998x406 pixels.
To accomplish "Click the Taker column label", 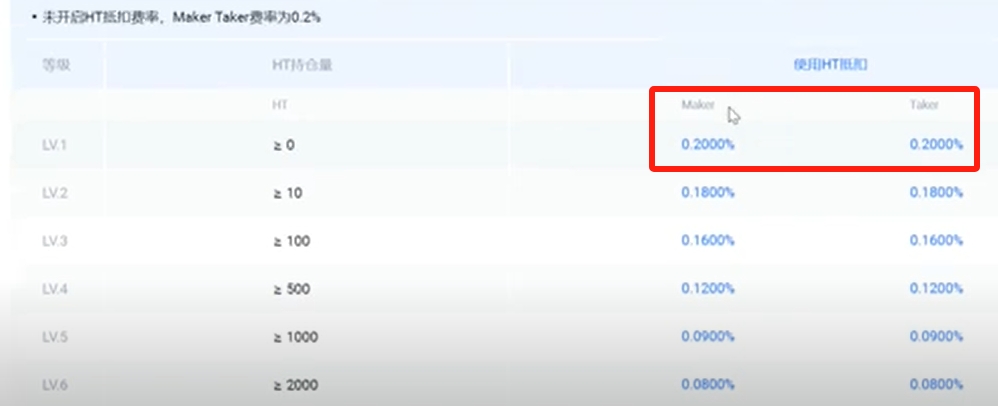I will [x=924, y=105].
